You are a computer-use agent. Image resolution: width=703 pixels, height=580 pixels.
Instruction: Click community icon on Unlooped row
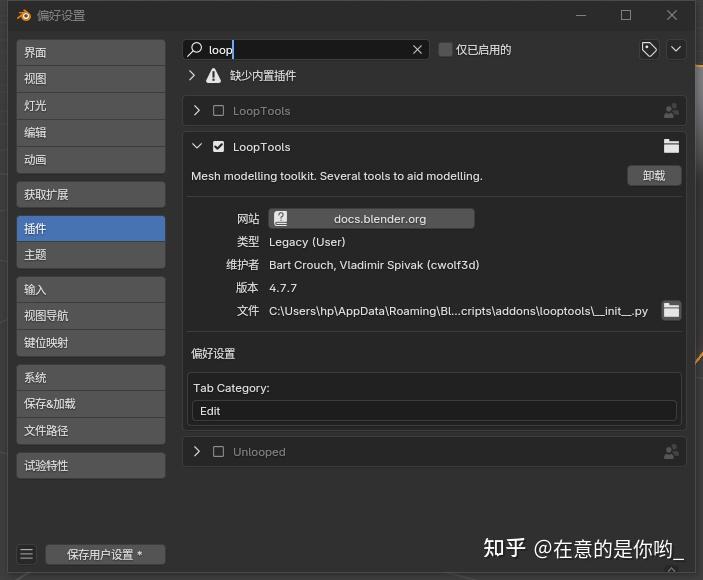coord(671,452)
